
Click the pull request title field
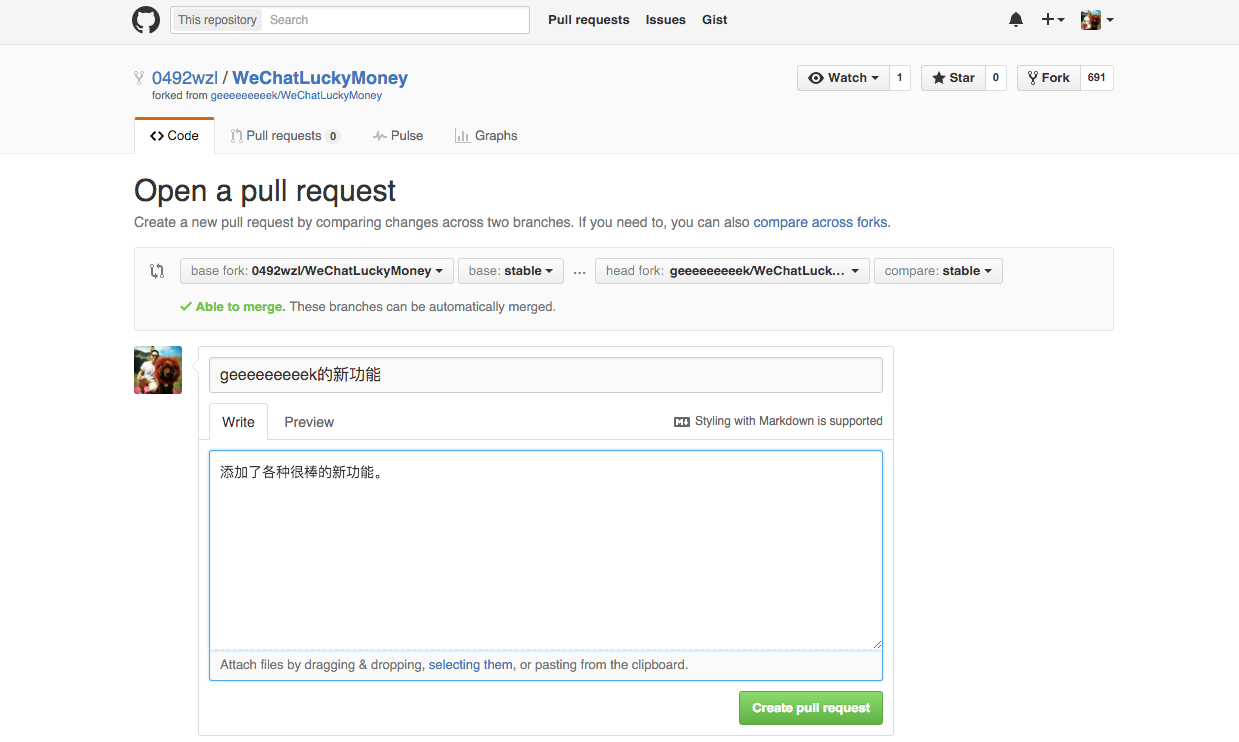click(546, 375)
